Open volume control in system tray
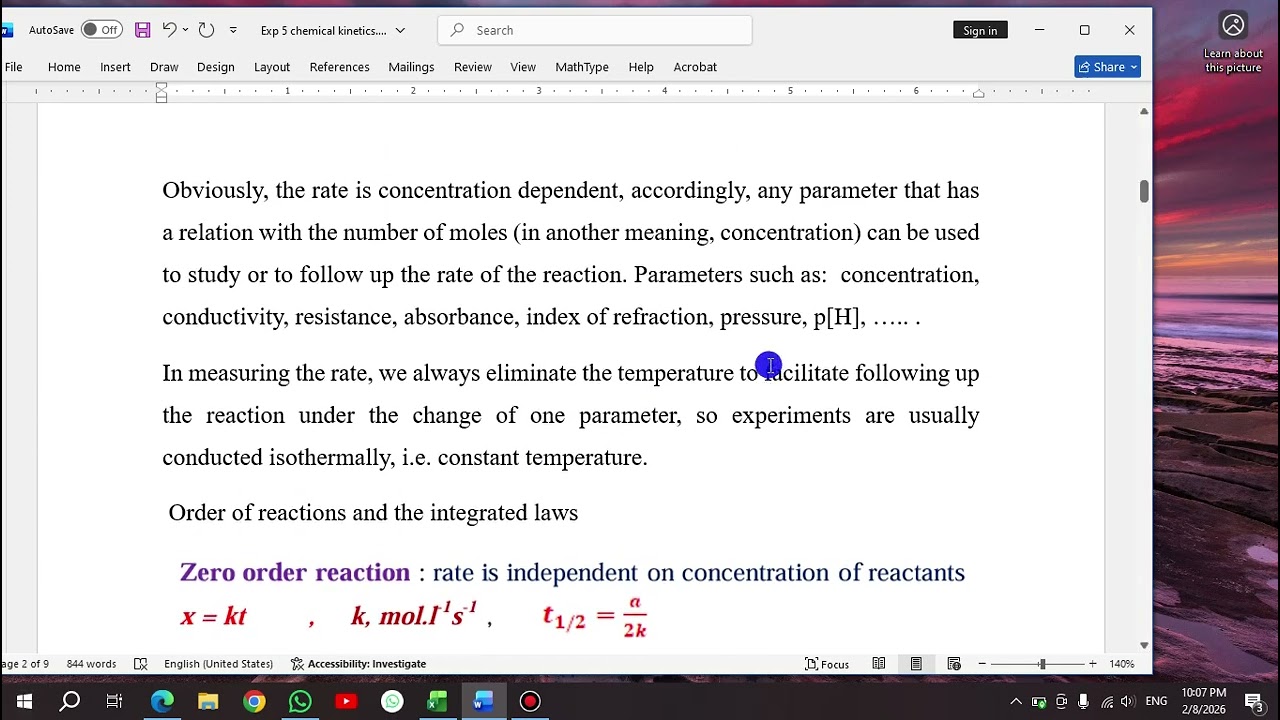1280x720 pixels. (1128, 702)
